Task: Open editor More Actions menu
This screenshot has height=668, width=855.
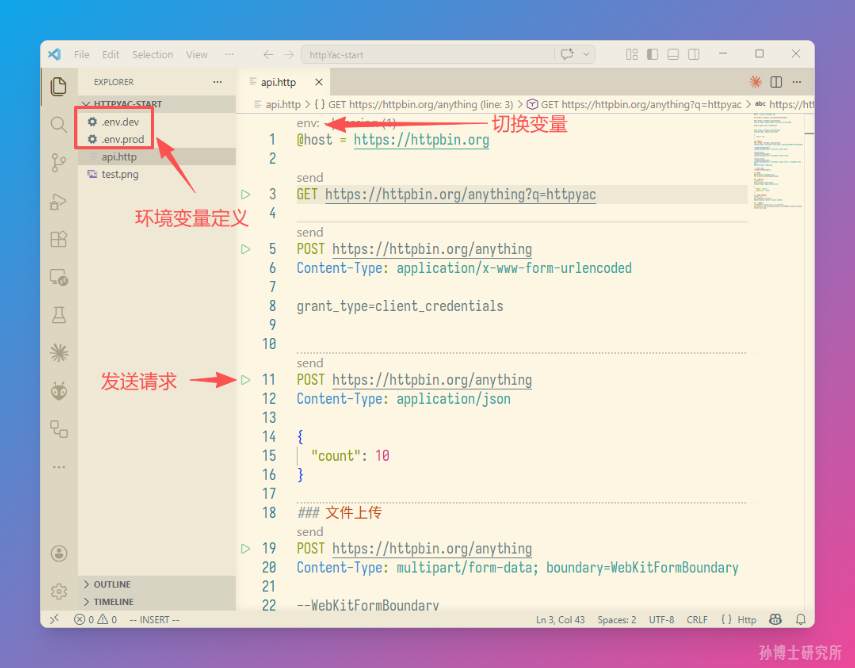Action: (x=797, y=82)
